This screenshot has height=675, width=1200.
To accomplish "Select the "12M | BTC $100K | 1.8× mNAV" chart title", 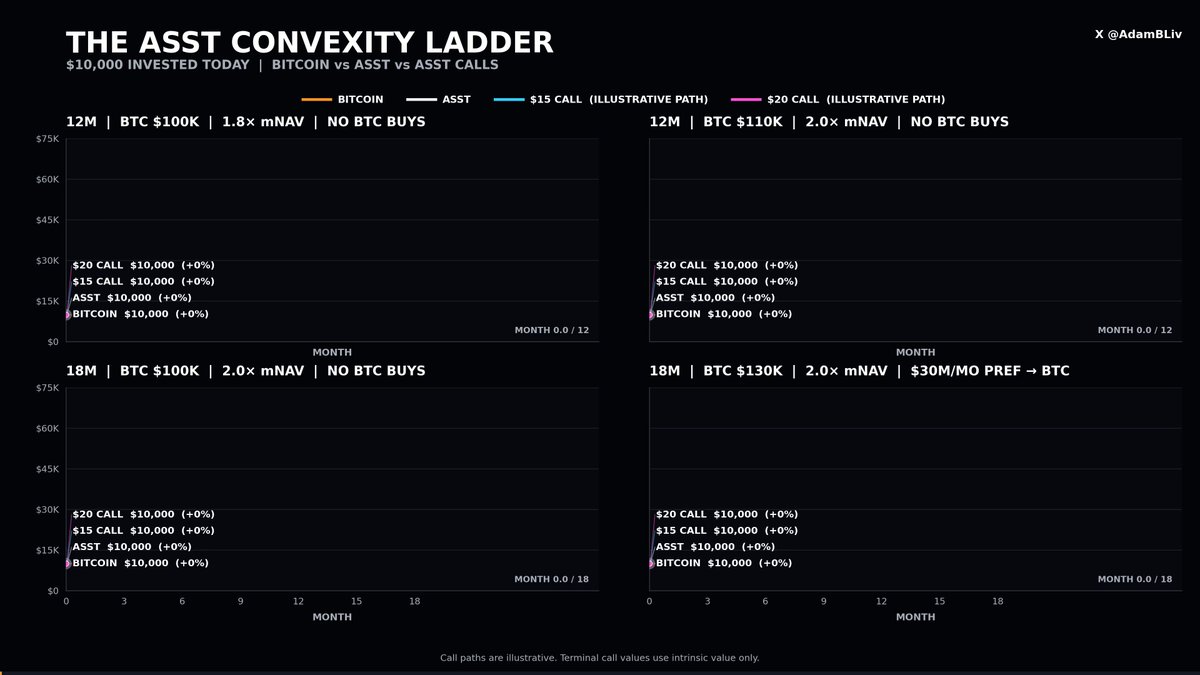I will click(x=246, y=122).
